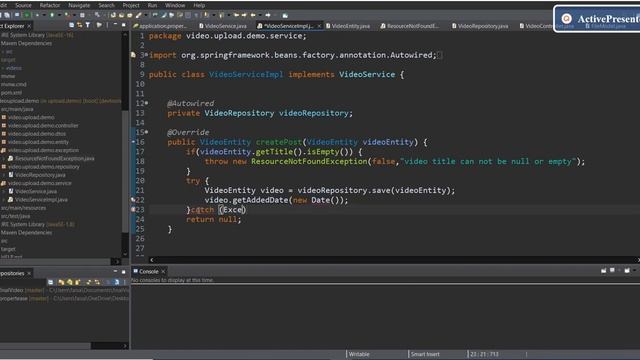This screenshot has width=640, height=360.
Task: Expand VideoService.java tree node arrow
Action: [x=4, y=191]
